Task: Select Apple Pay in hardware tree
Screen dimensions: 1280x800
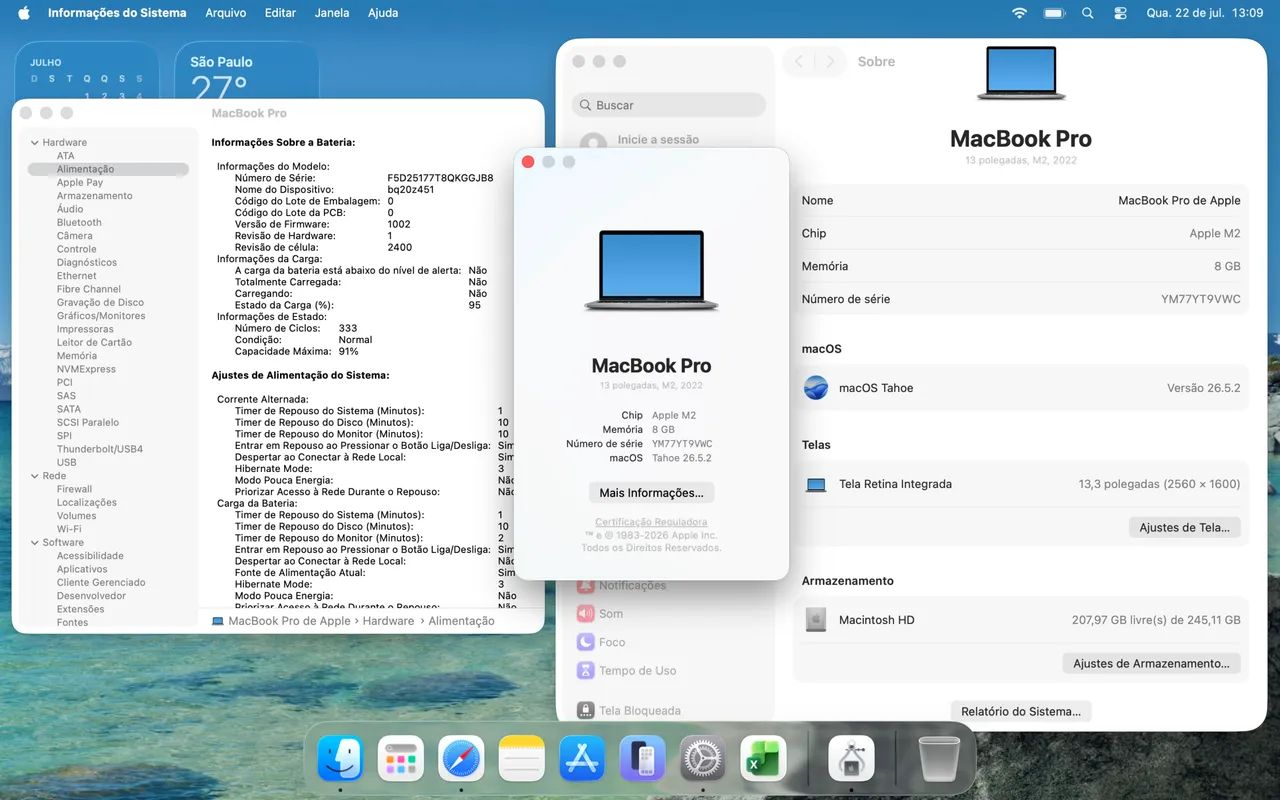Action: tap(80, 183)
